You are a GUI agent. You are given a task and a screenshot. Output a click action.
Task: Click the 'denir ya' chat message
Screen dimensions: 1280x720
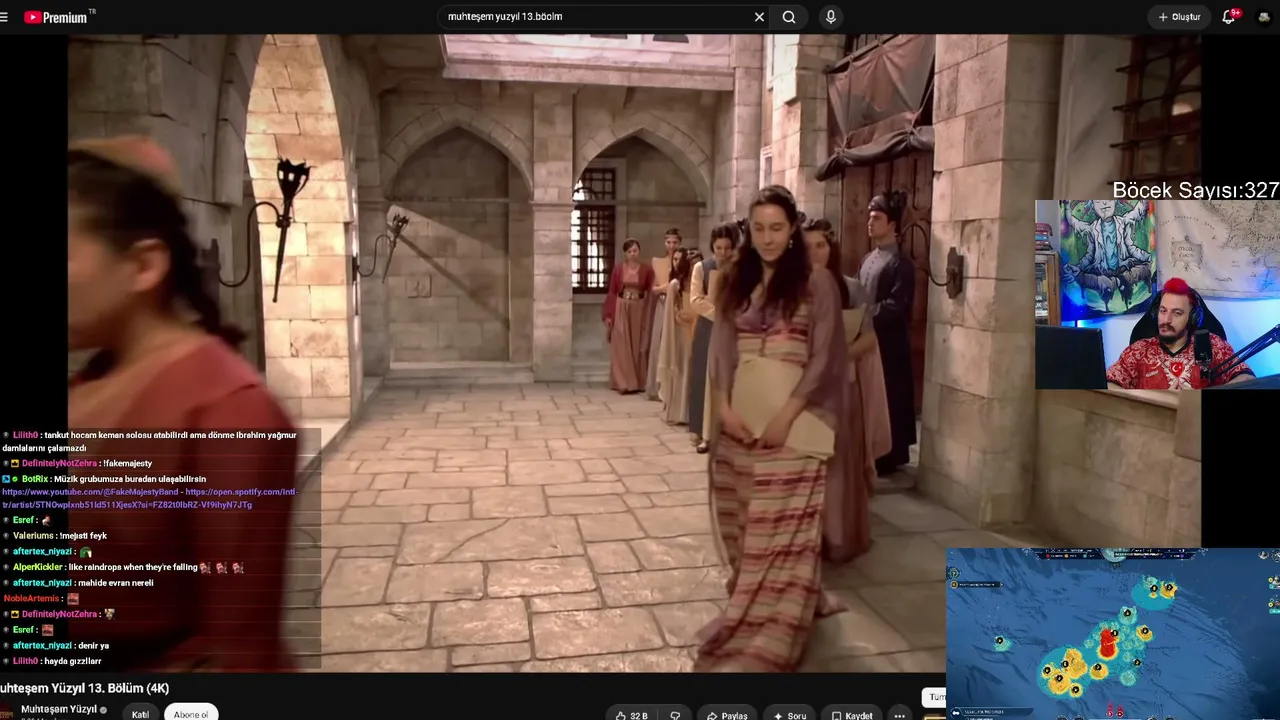tap(93, 646)
